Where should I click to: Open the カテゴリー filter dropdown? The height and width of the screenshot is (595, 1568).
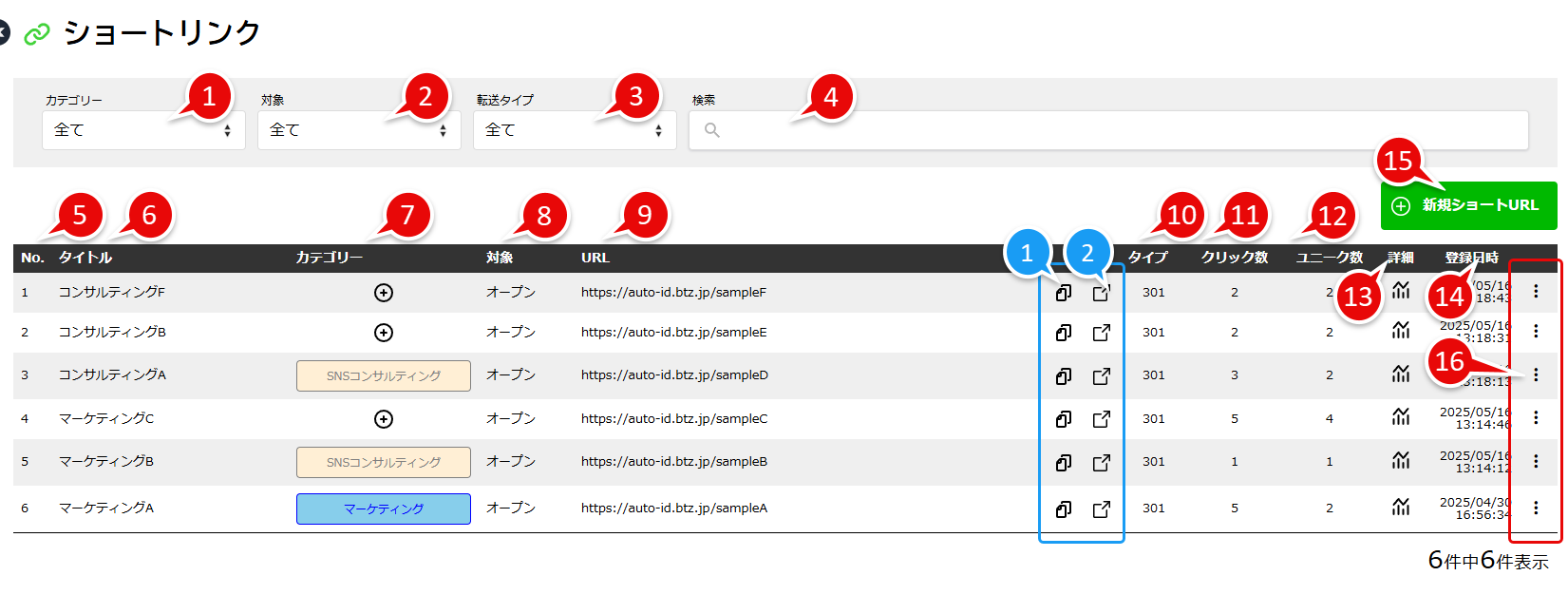click(x=143, y=130)
